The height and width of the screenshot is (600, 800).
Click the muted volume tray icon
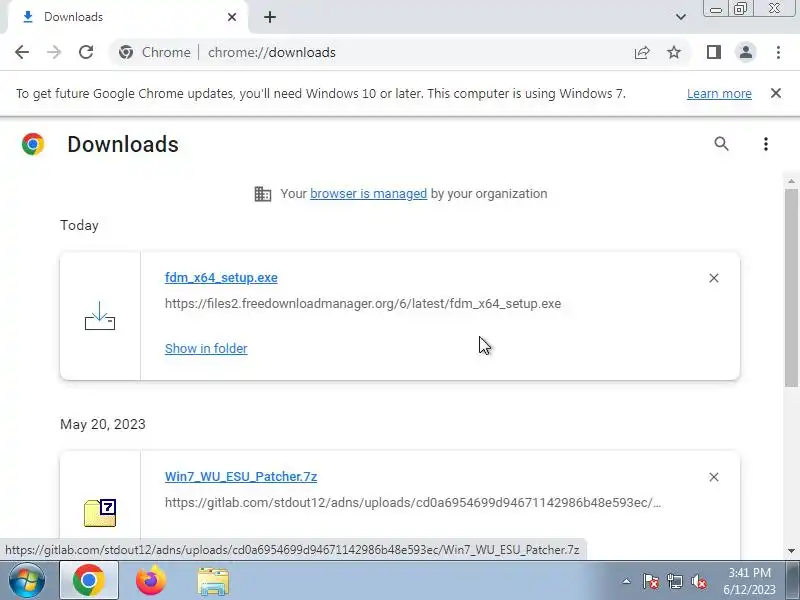pos(699,581)
